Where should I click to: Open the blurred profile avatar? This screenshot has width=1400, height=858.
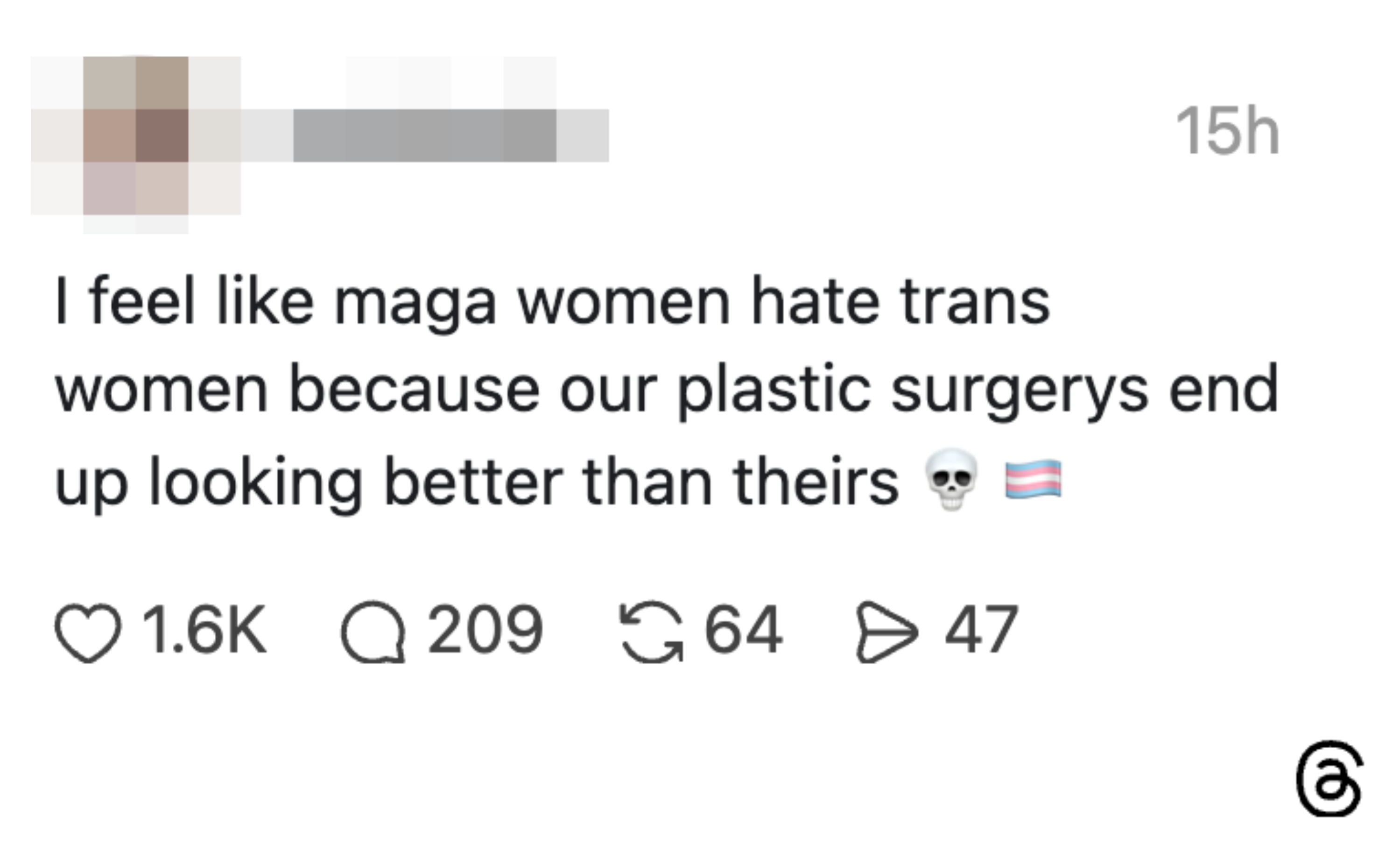(x=136, y=136)
